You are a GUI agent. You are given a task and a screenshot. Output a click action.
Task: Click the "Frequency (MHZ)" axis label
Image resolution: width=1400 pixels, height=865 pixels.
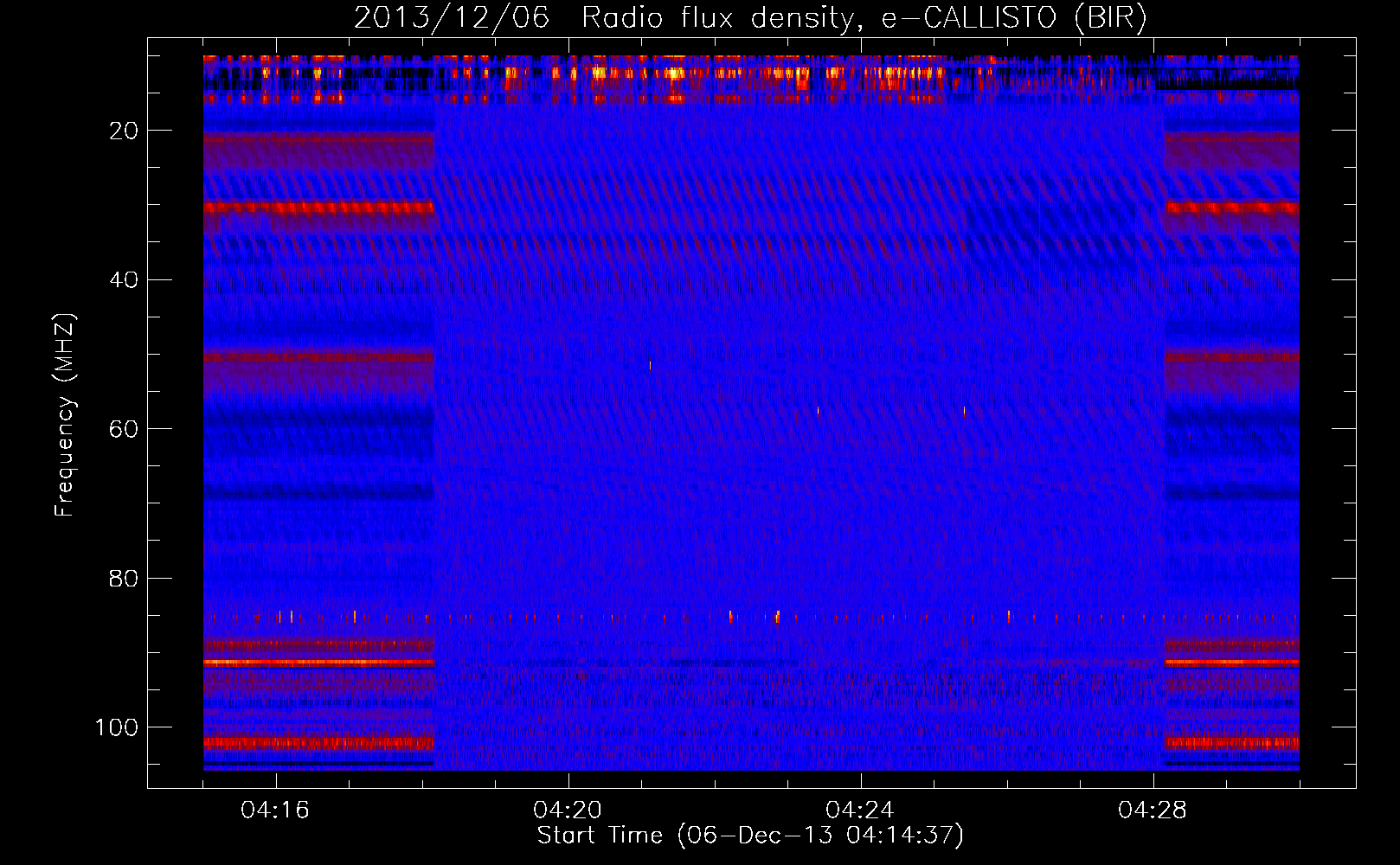pyautogui.click(x=65, y=415)
